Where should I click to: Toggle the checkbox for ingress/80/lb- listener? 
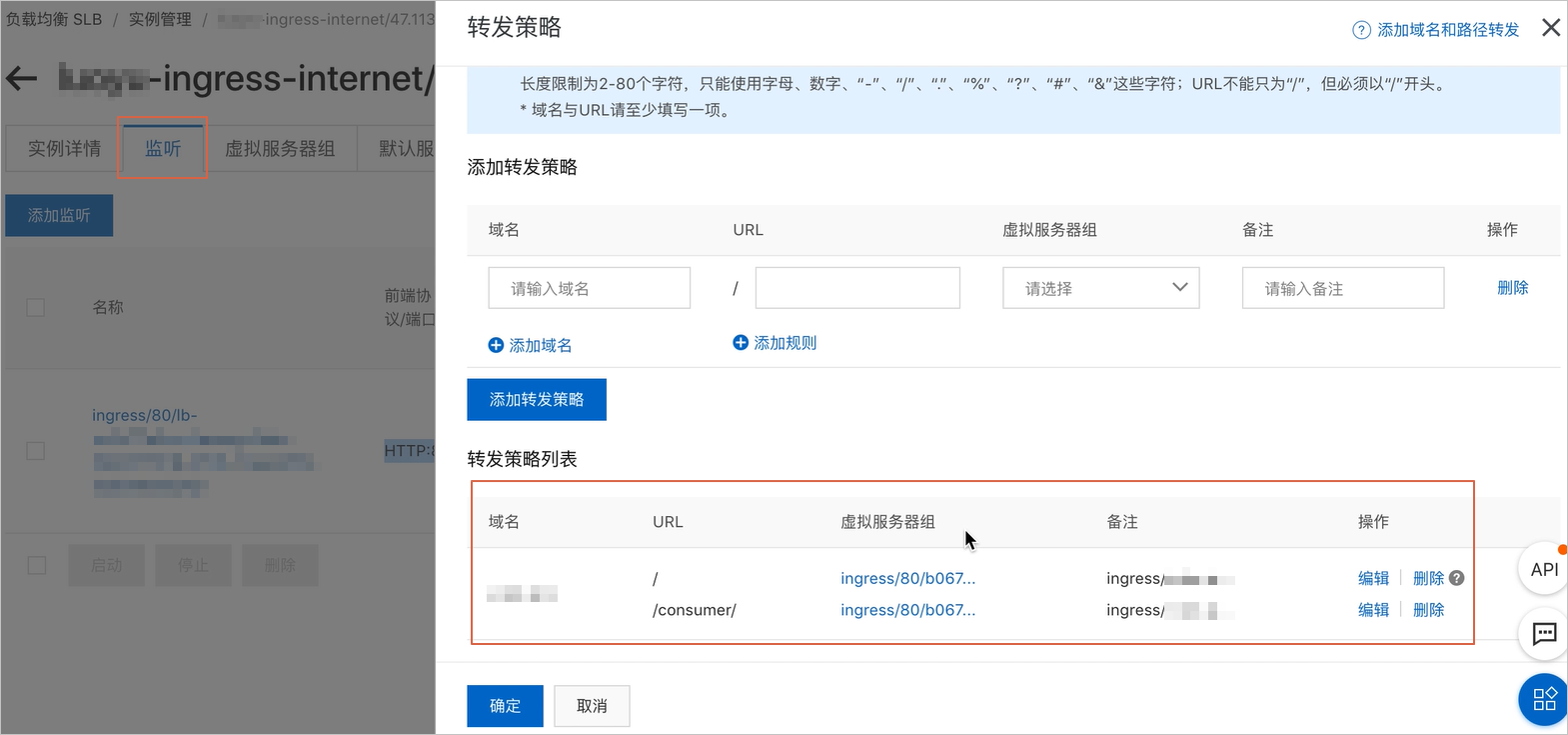pyautogui.click(x=36, y=451)
